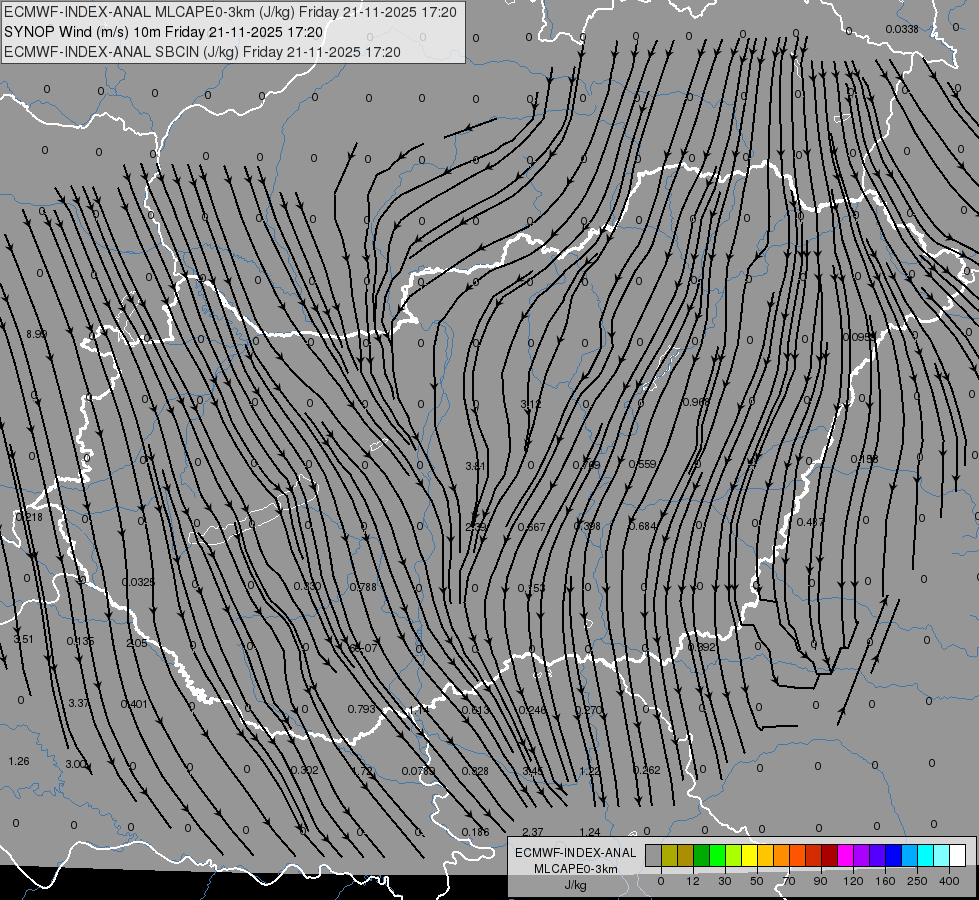Viewport: 979px width, 900px height.
Task: Click the map value 1.24
Action: tap(590, 832)
